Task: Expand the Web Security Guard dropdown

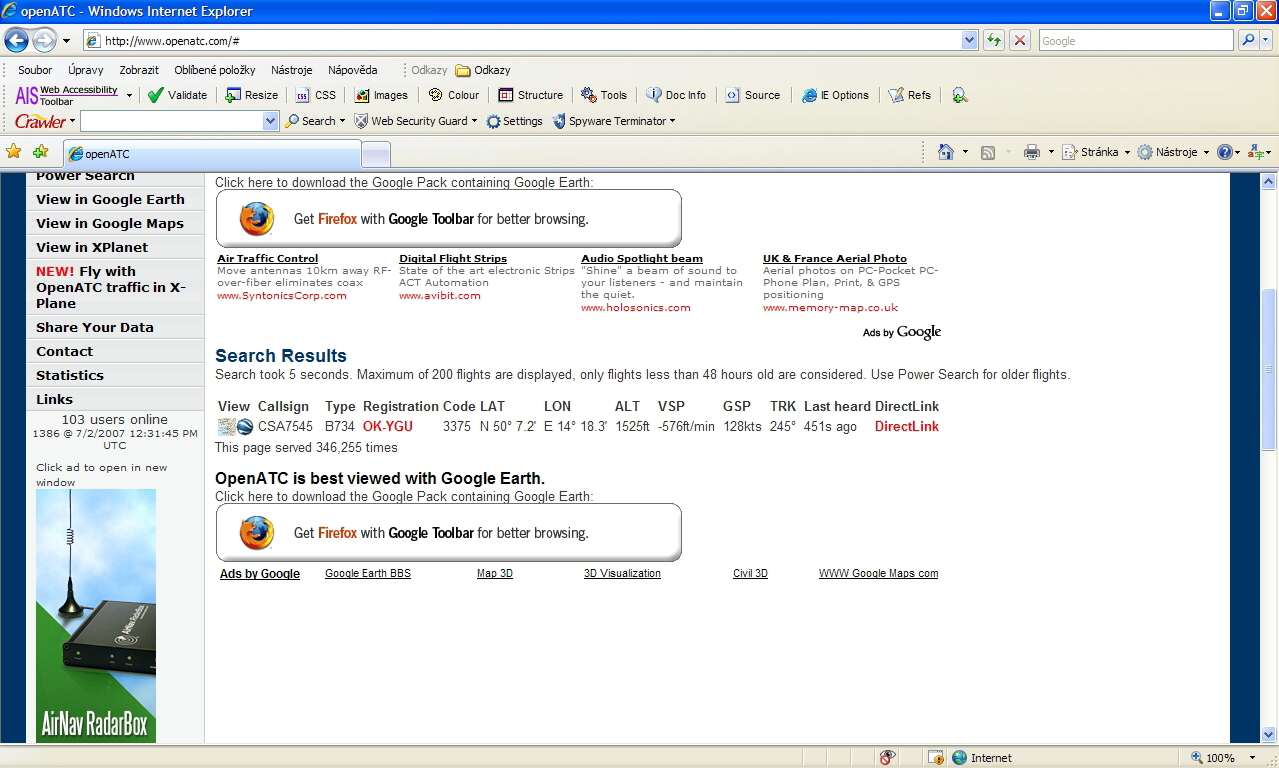Action: click(474, 121)
